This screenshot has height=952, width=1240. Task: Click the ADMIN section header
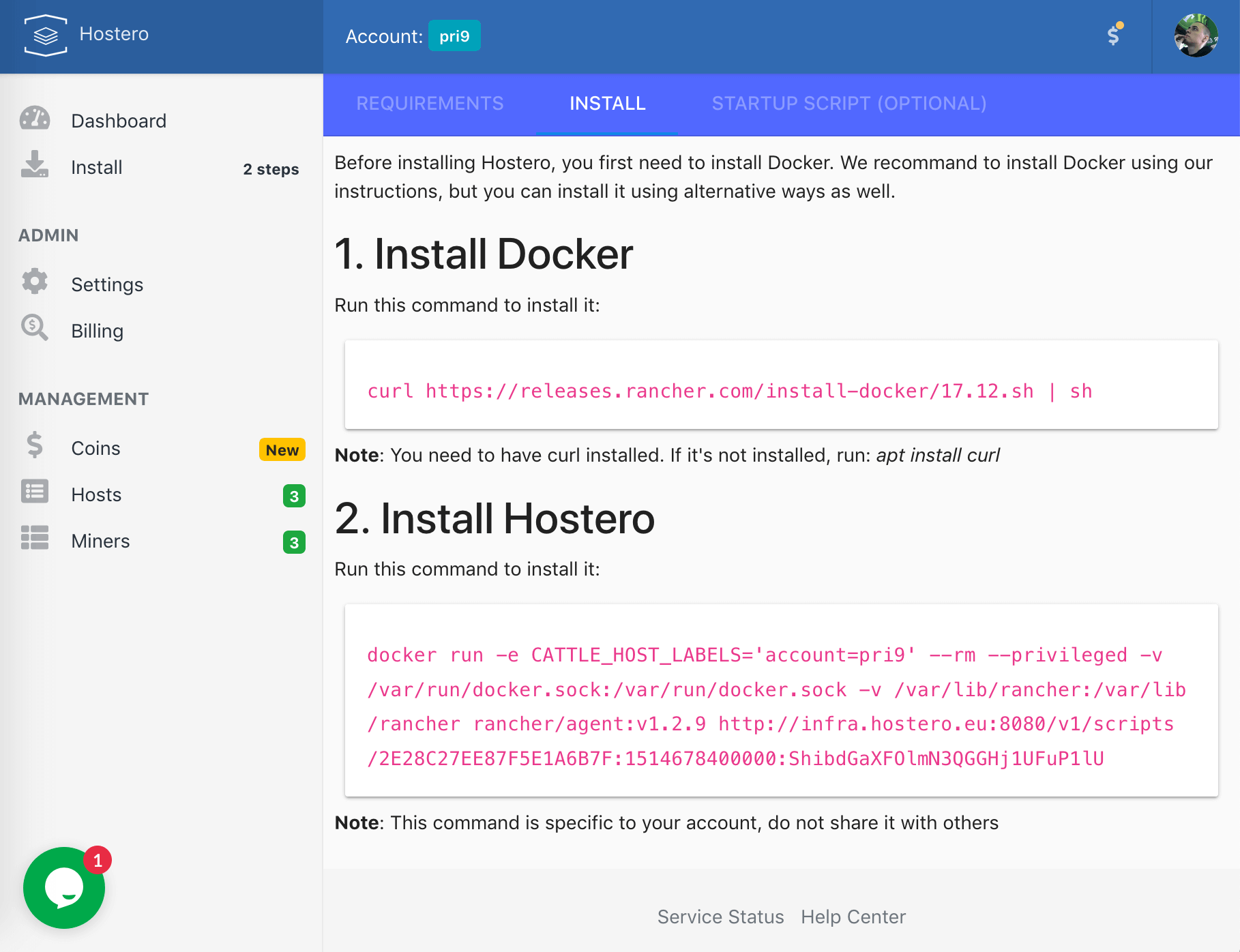pyautogui.click(x=48, y=235)
